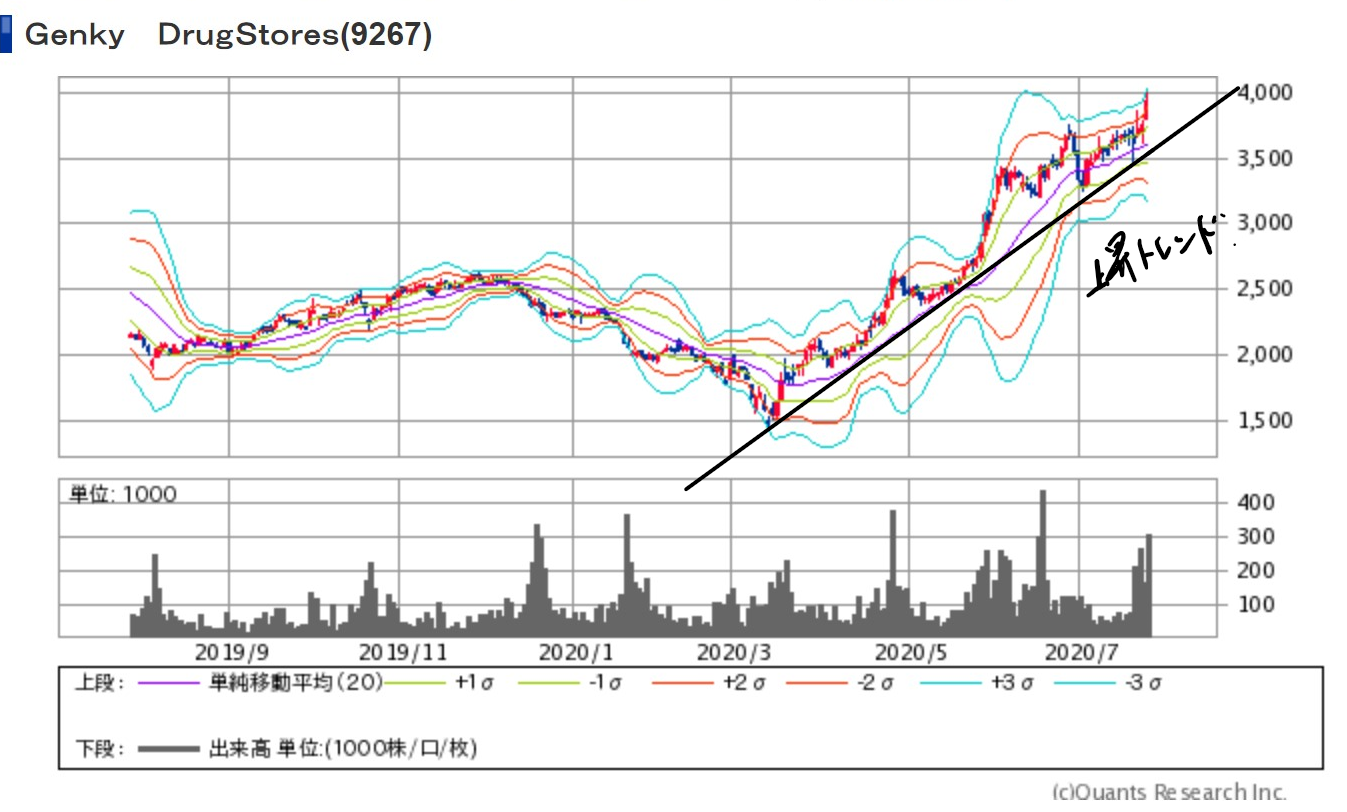Click the '下段:' legend row label
The width and height of the screenshot is (1347, 812).
[x=100, y=748]
